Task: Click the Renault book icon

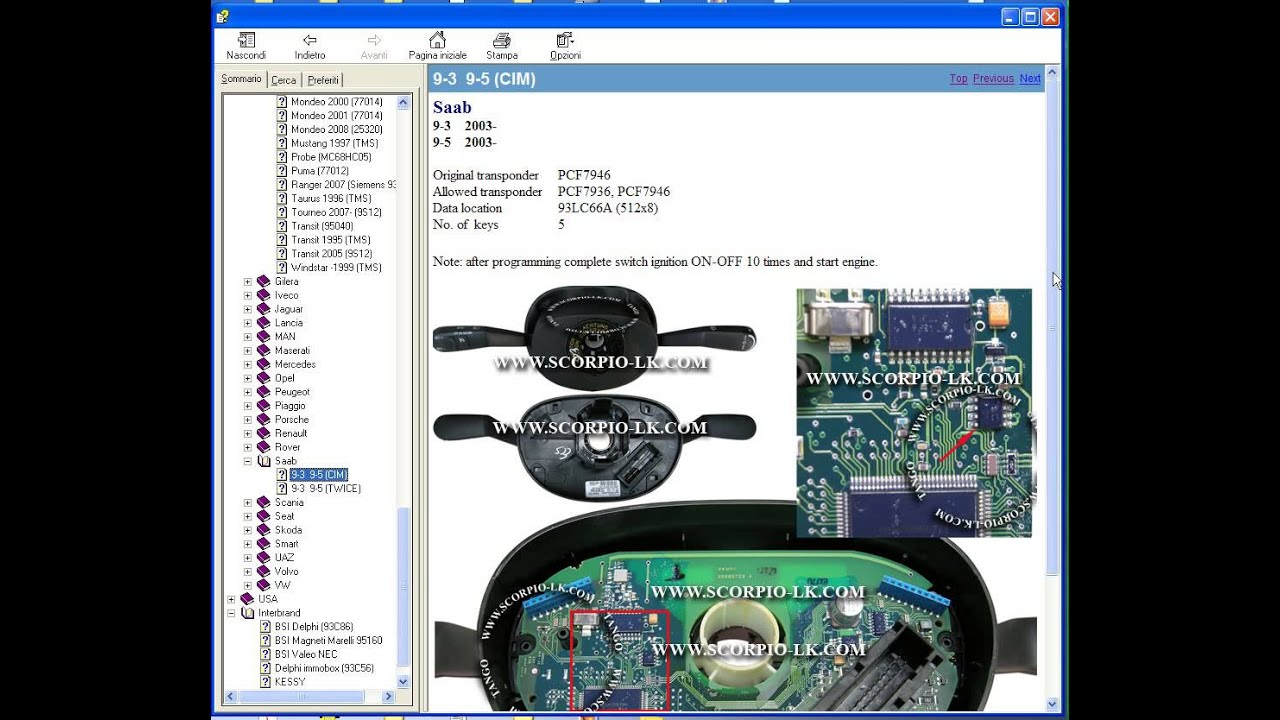Action: (264, 434)
